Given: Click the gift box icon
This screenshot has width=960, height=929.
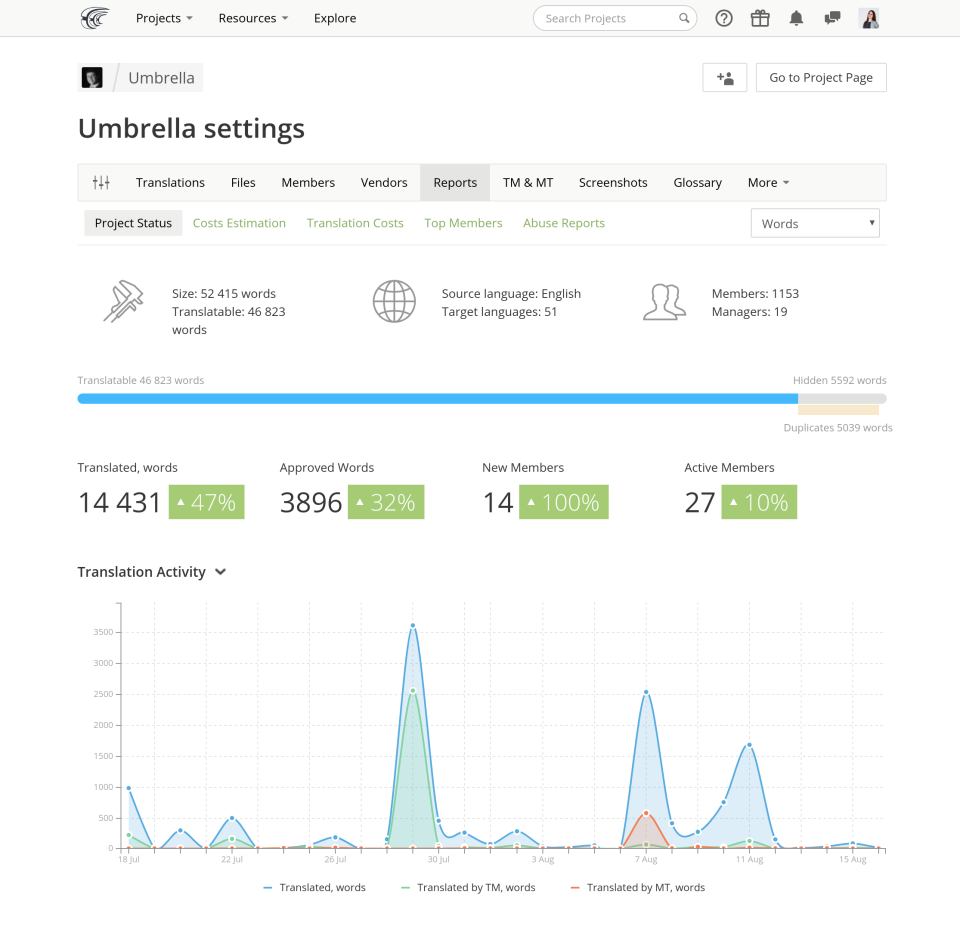Looking at the screenshot, I should (760, 18).
